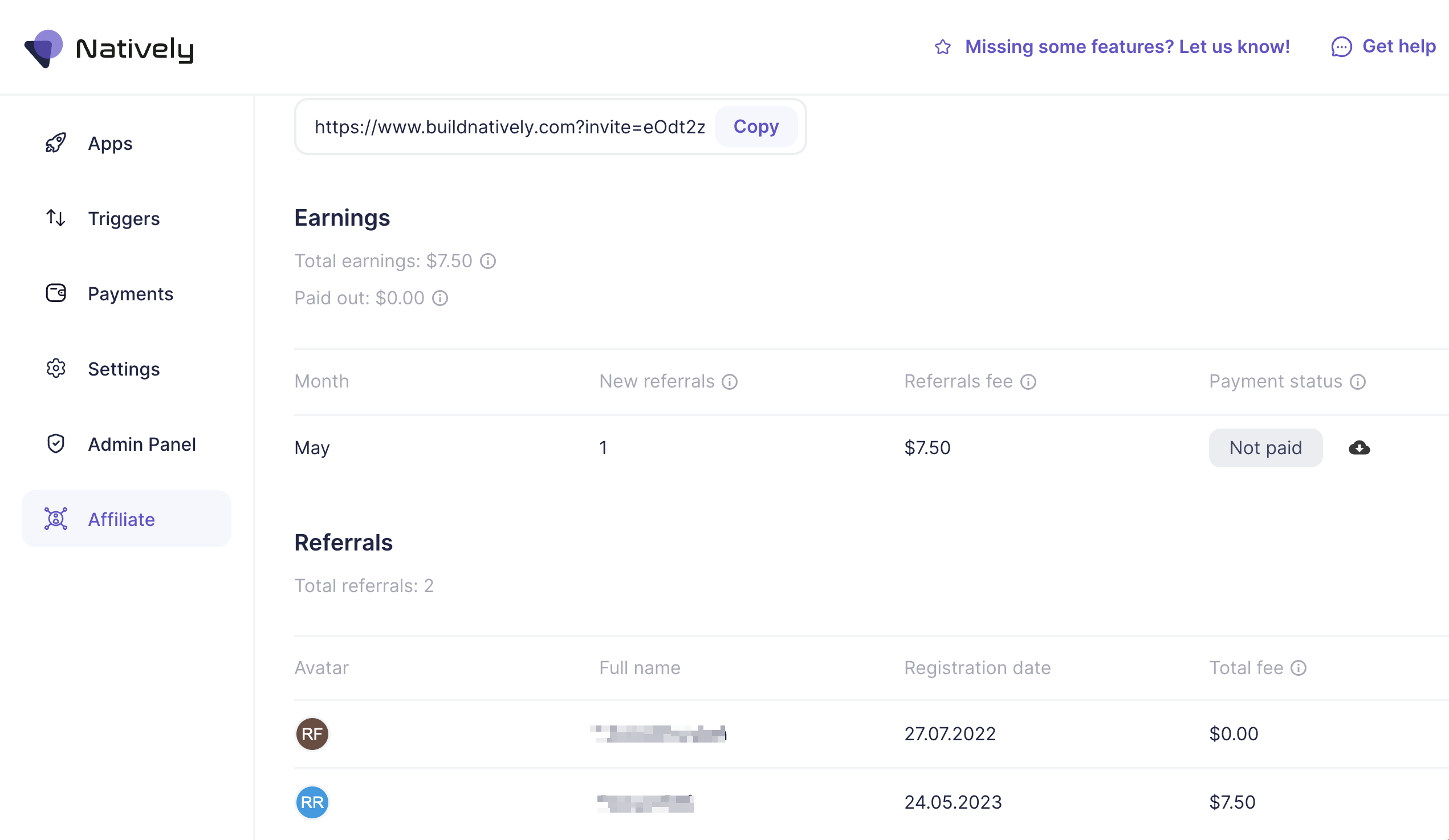The height and width of the screenshot is (840, 1449).
Task: Click the info icon next to Paid out
Action: click(440, 298)
